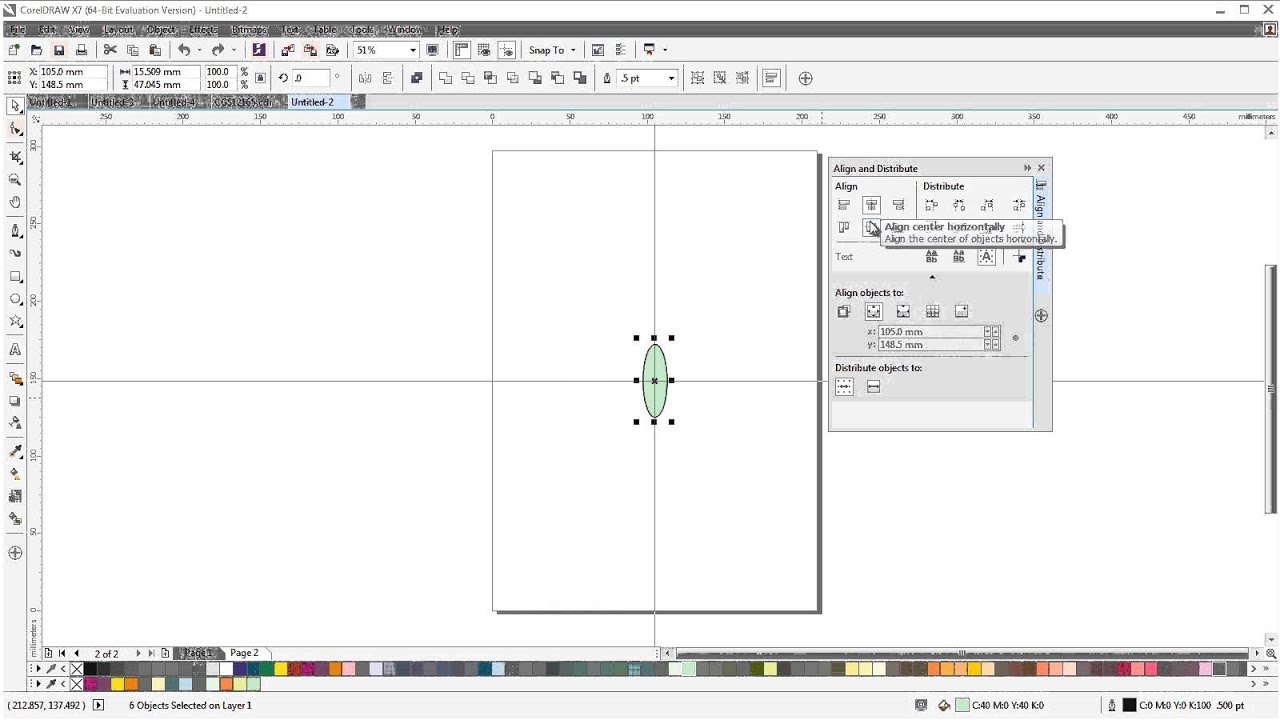
Task: Toggle Show rulers button in toolbar
Action: 462,50
